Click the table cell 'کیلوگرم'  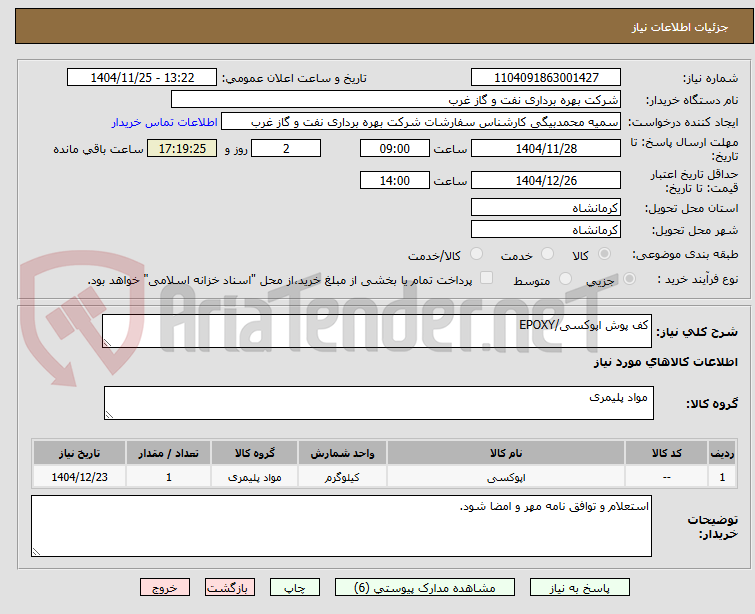tap(342, 477)
